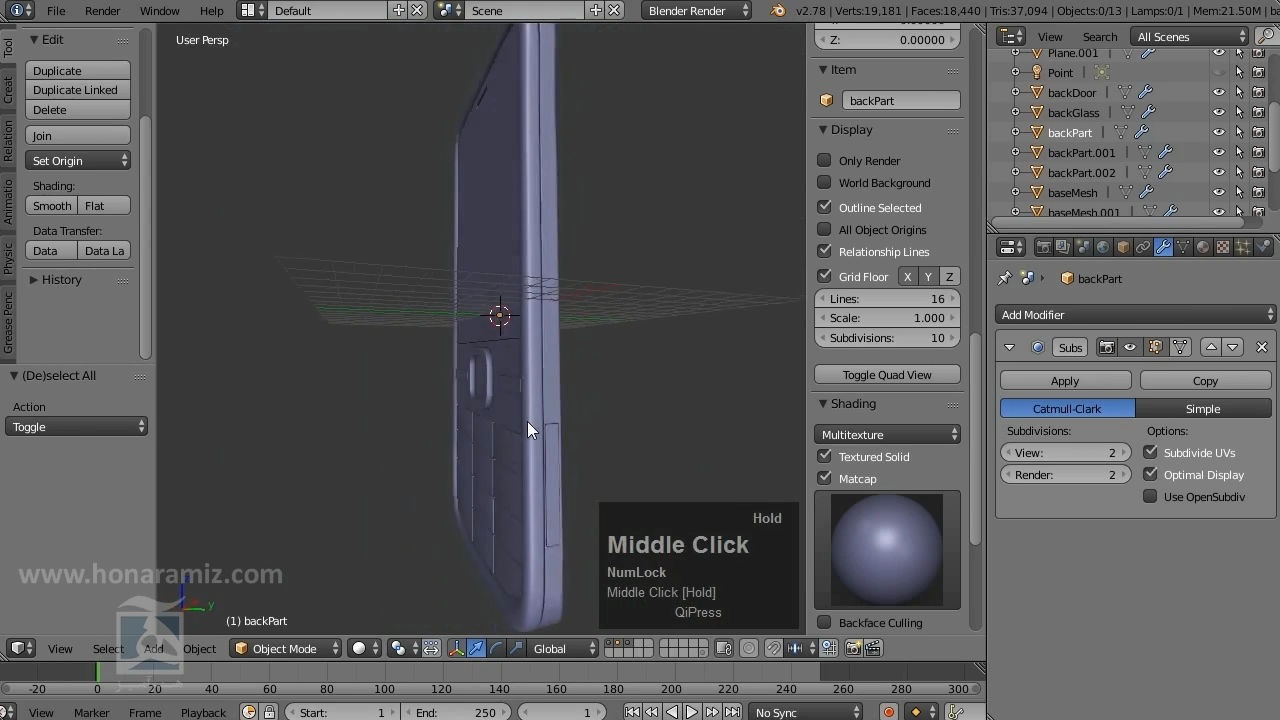
Task: Click the pin icon beside the backPart breadcrumb
Action: (x=1005, y=279)
